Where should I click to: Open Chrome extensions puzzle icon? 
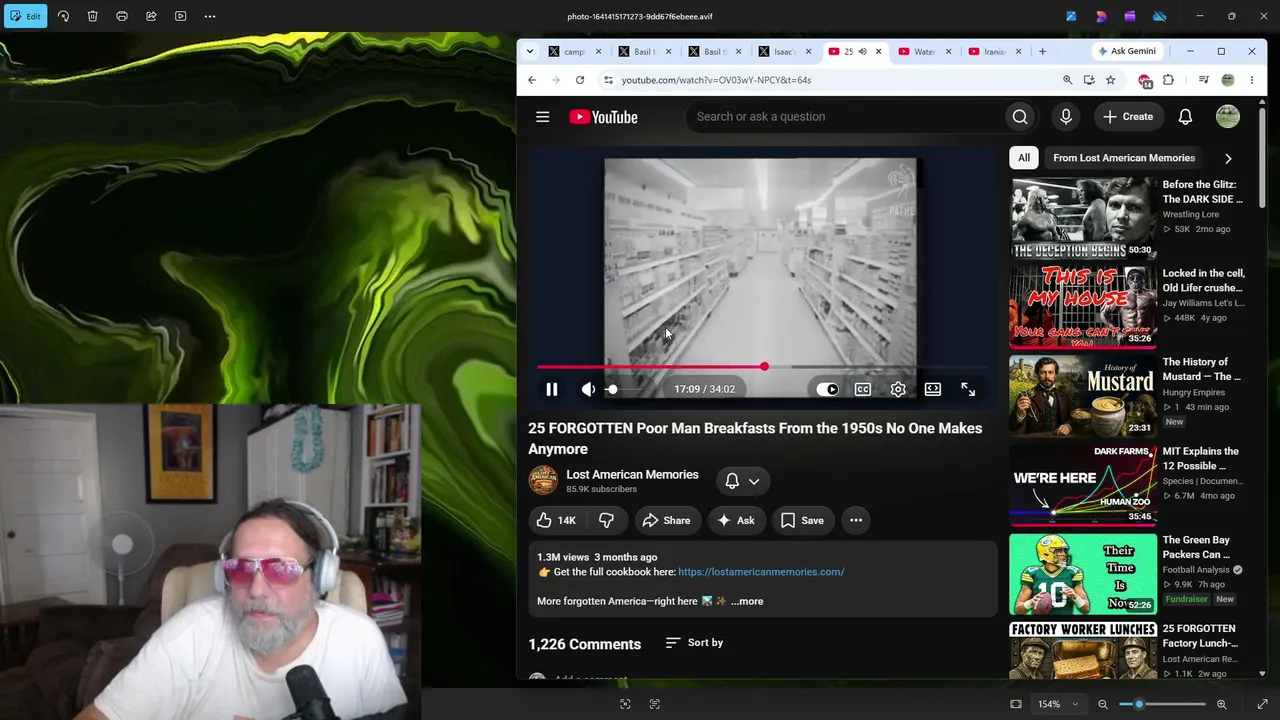pyautogui.click(x=1168, y=80)
